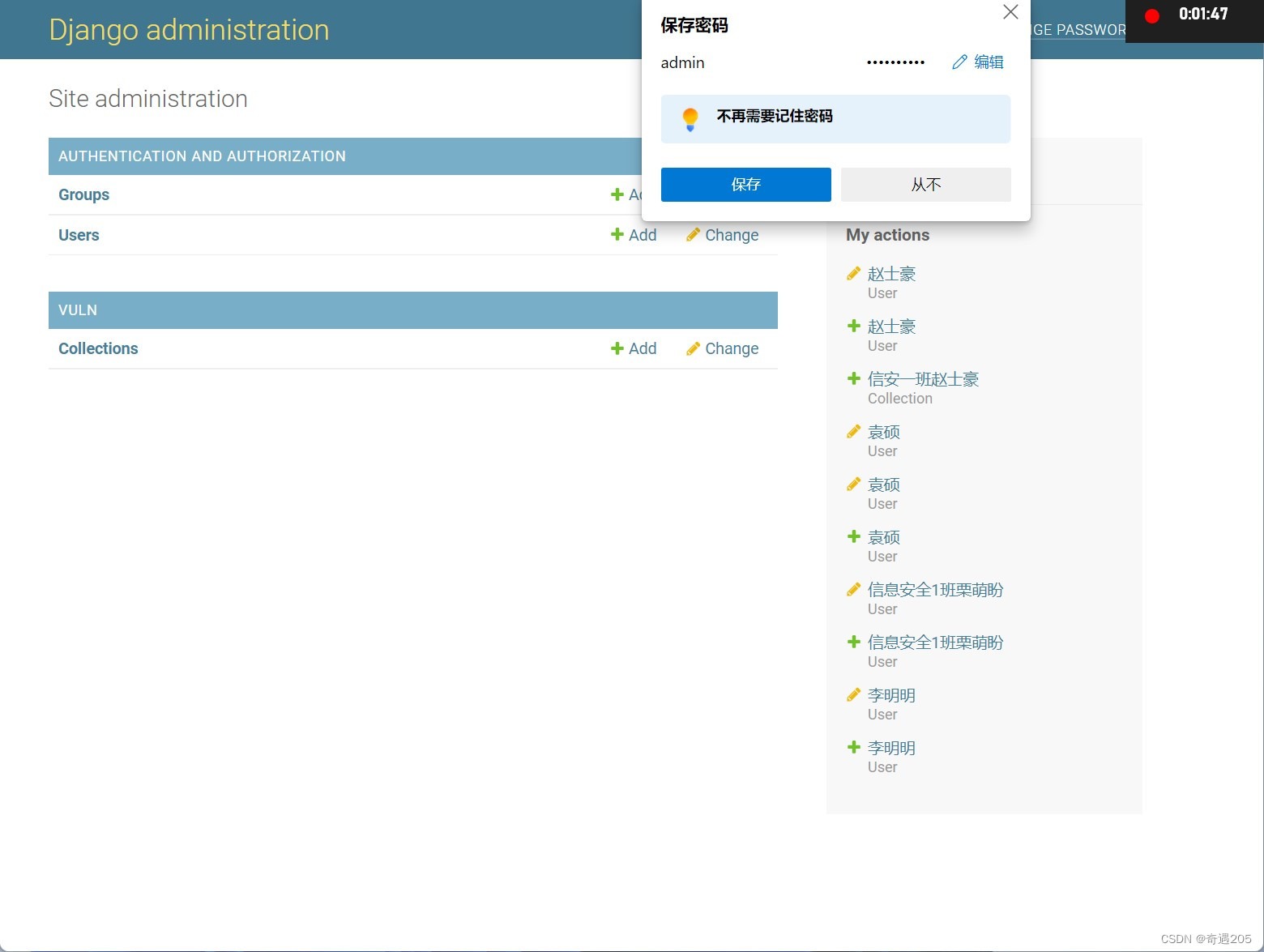Click the admin username in password dialog
Image resolution: width=1264 pixels, height=952 pixels.
682,62
